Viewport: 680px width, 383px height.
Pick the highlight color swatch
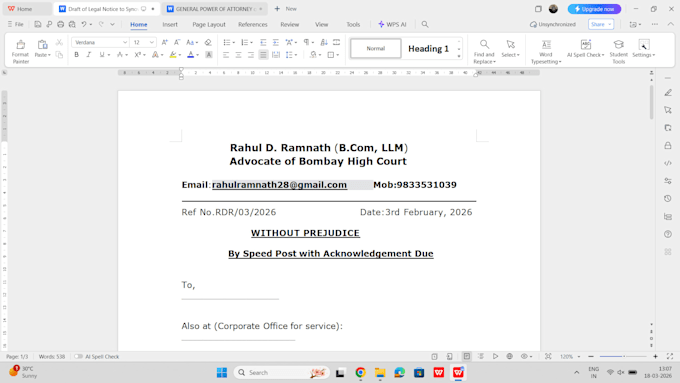click(x=173, y=55)
